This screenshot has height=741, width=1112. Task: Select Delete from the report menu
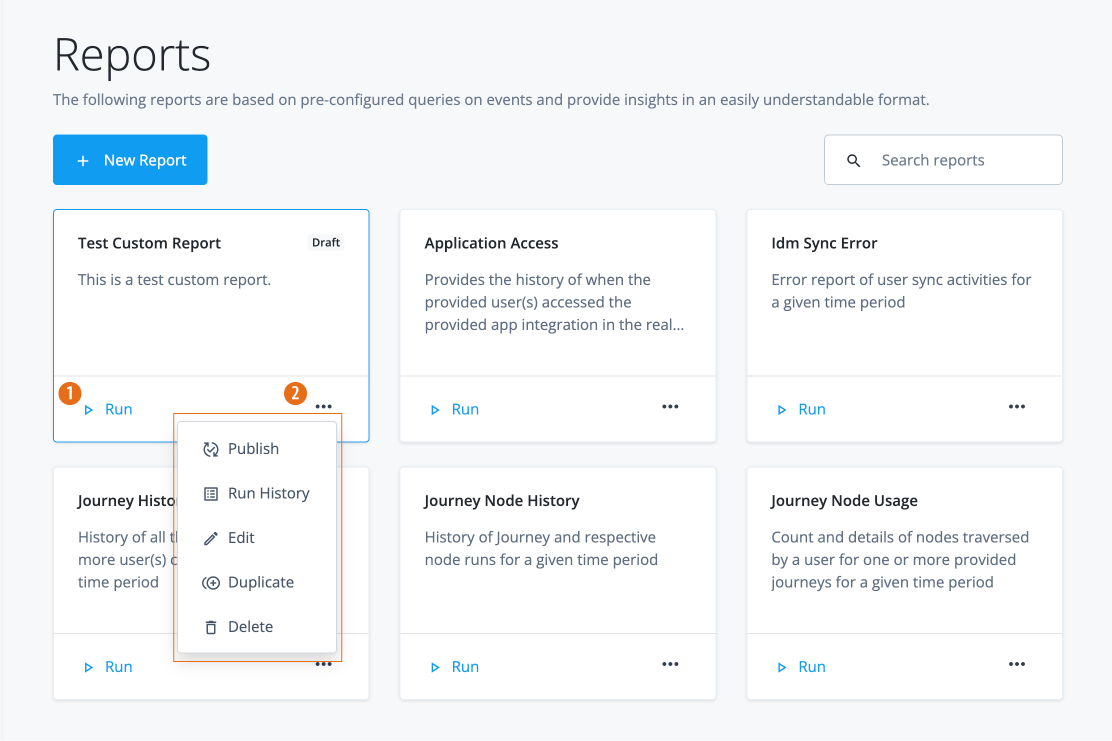pyautogui.click(x=250, y=627)
